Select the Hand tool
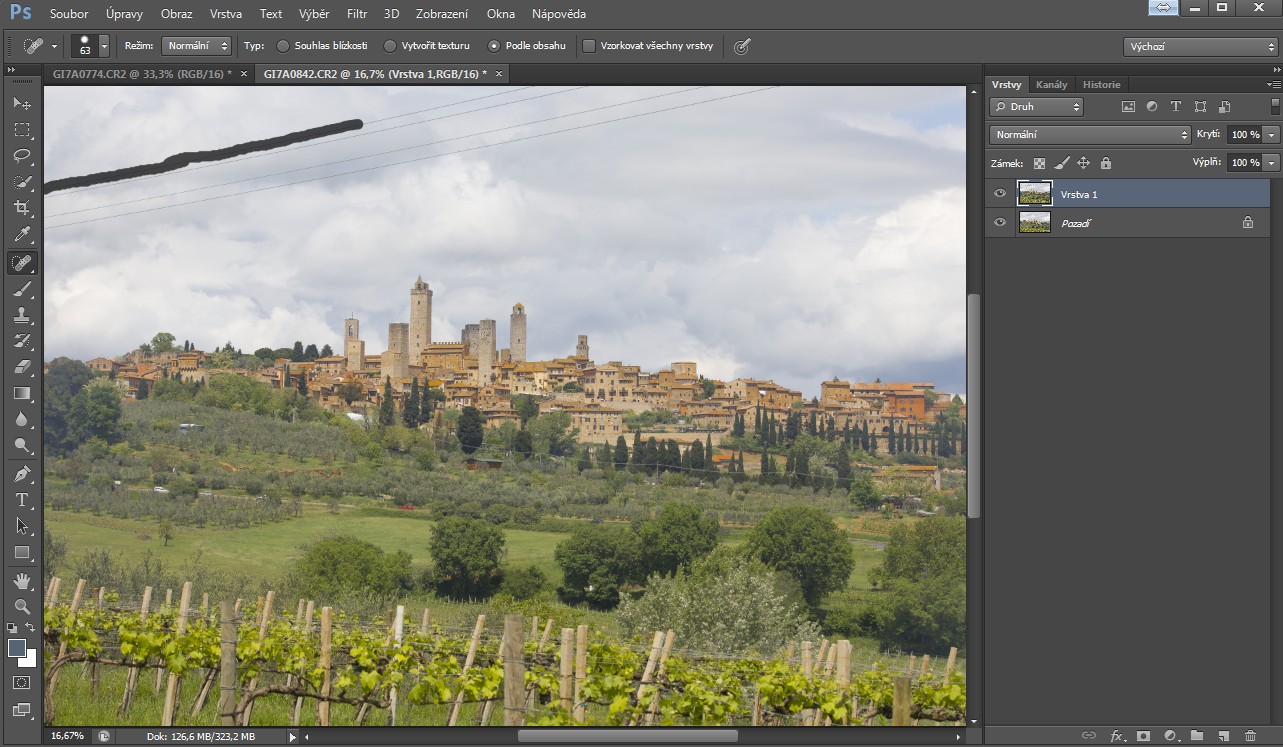This screenshot has height=747, width=1283. click(22, 581)
